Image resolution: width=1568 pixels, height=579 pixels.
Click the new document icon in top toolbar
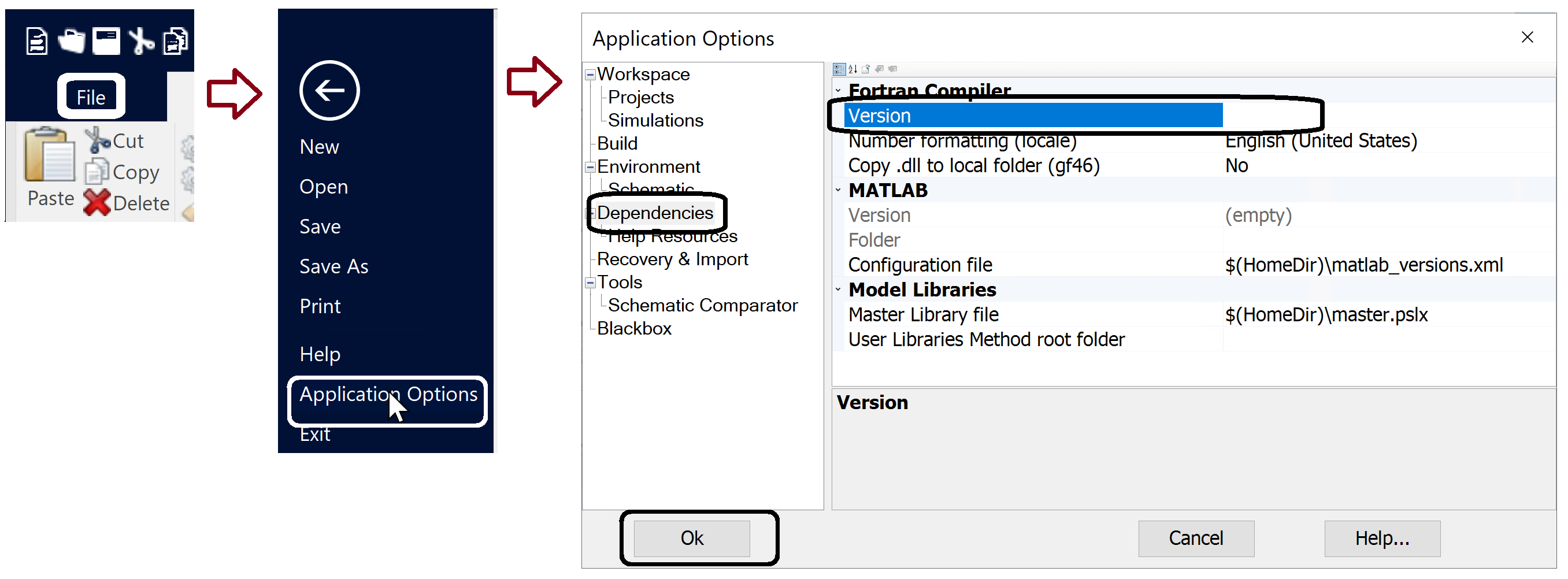[36, 42]
